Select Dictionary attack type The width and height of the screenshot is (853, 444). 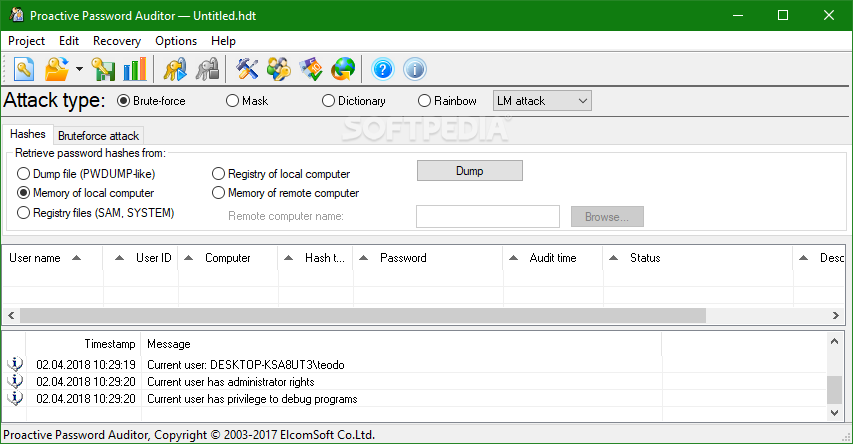click(x=354, y=101)
